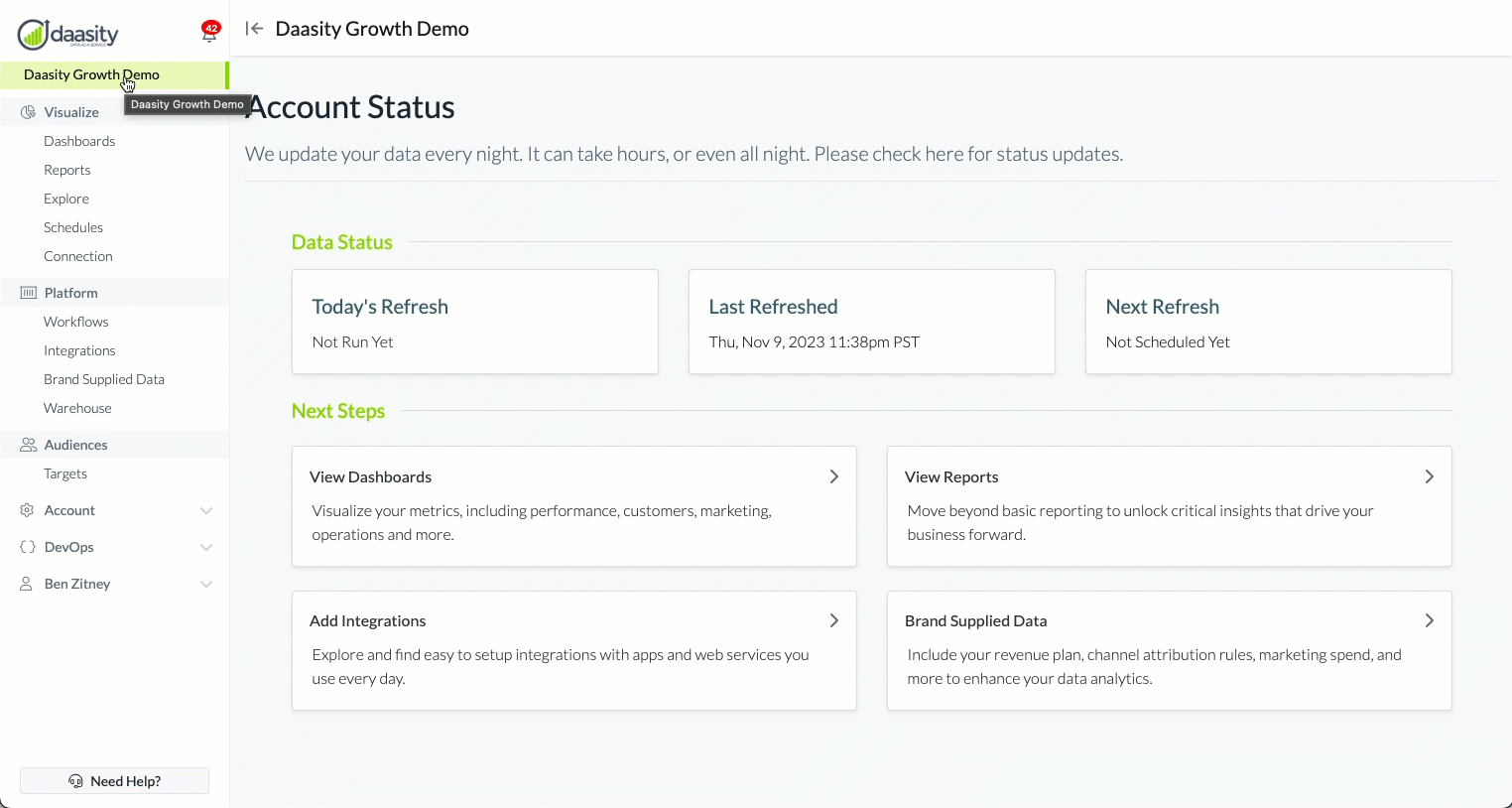This screenshot has width=1512, height=808.
Task: Click the Visualize pie chart icon
Action: (28, 112)
